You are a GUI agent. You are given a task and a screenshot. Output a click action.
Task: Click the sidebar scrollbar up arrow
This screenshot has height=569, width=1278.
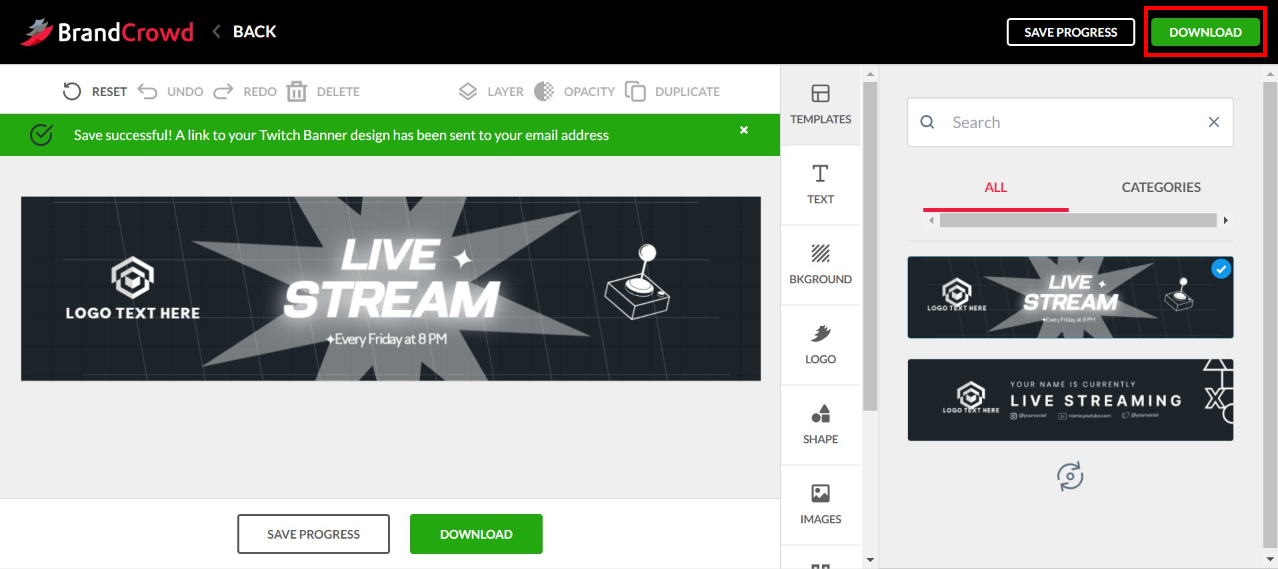tap(869, 74)
